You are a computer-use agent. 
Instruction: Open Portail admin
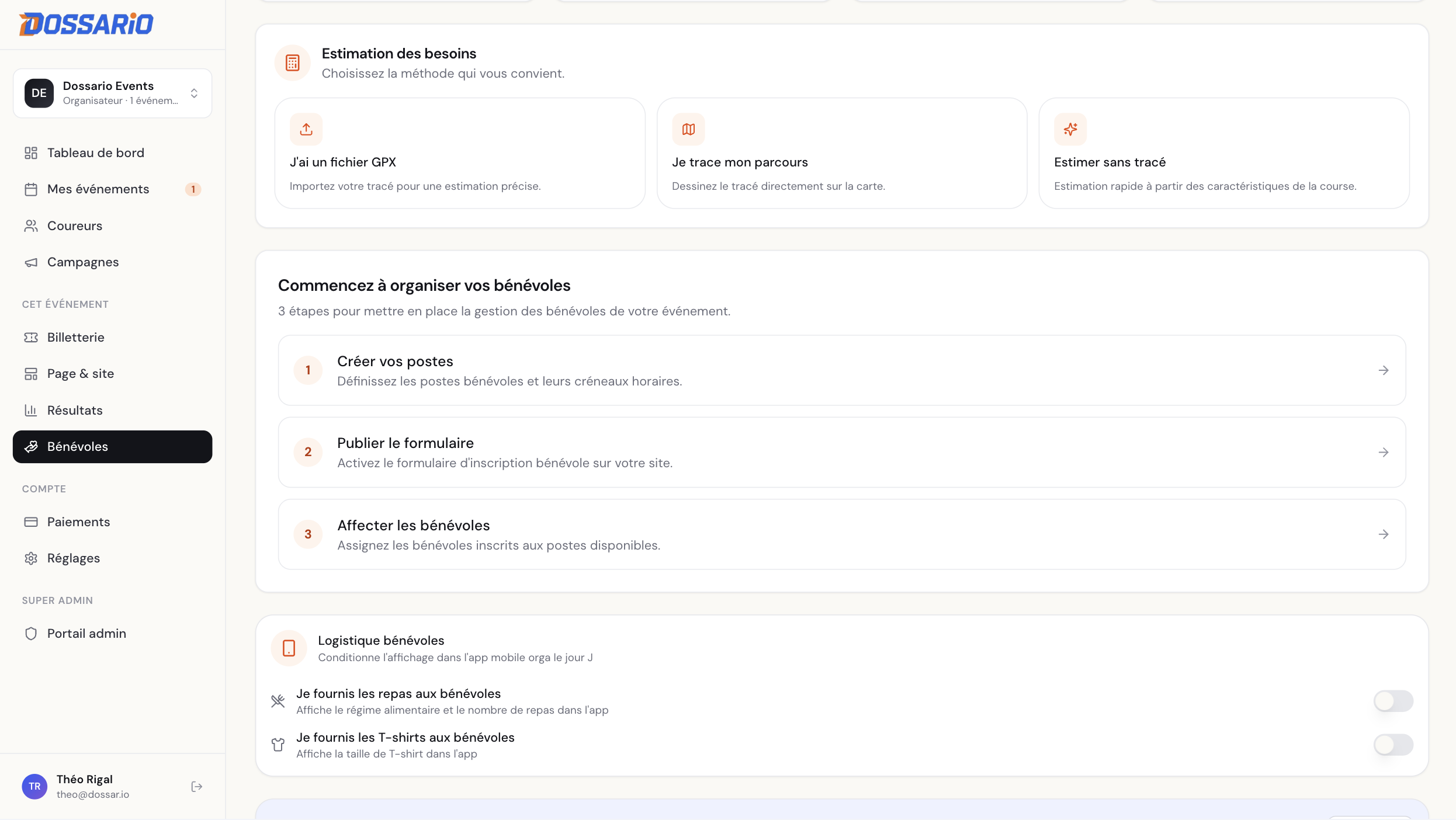112,634
